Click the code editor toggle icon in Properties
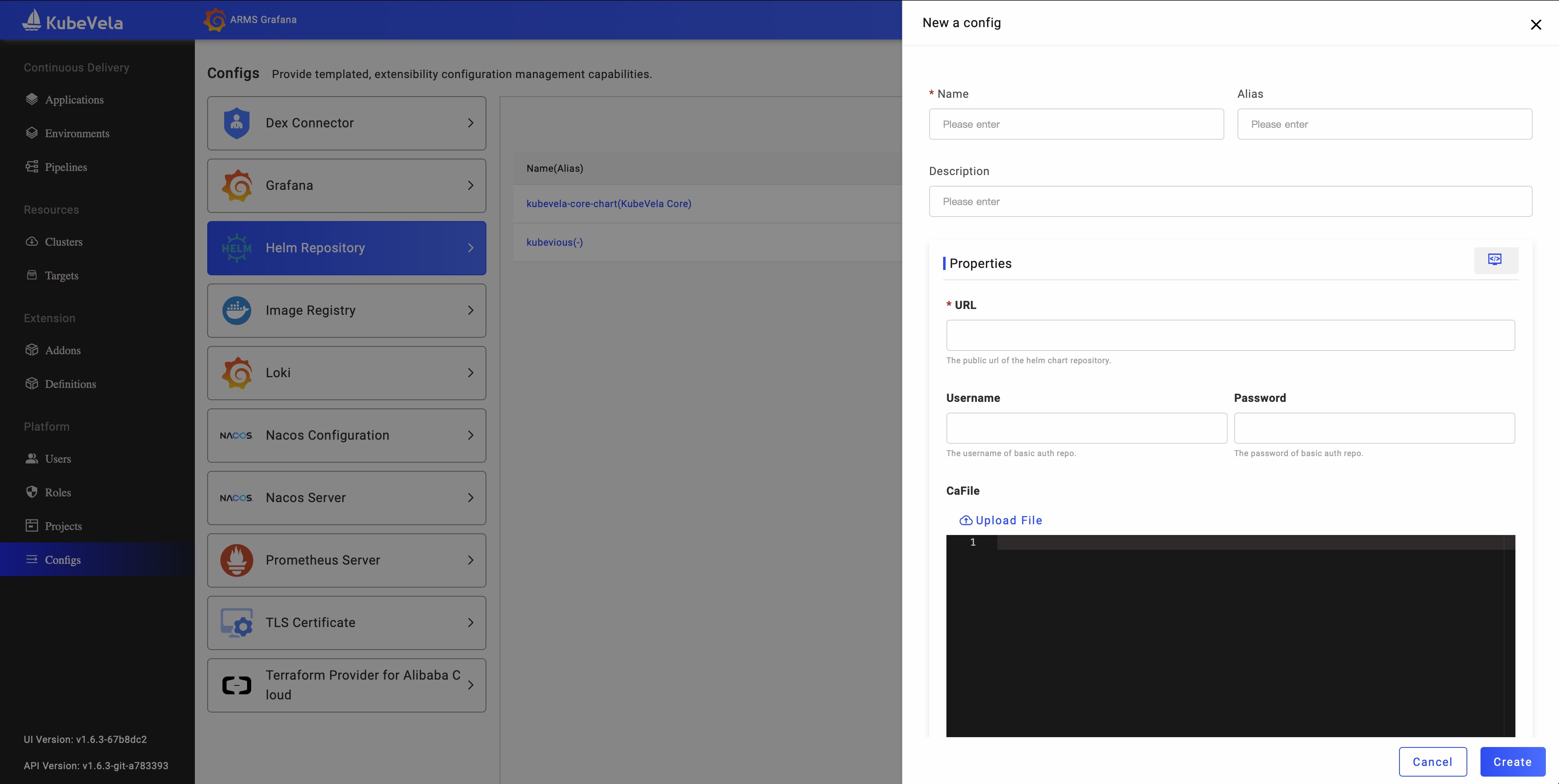1559x784 pixels. 1495,260
